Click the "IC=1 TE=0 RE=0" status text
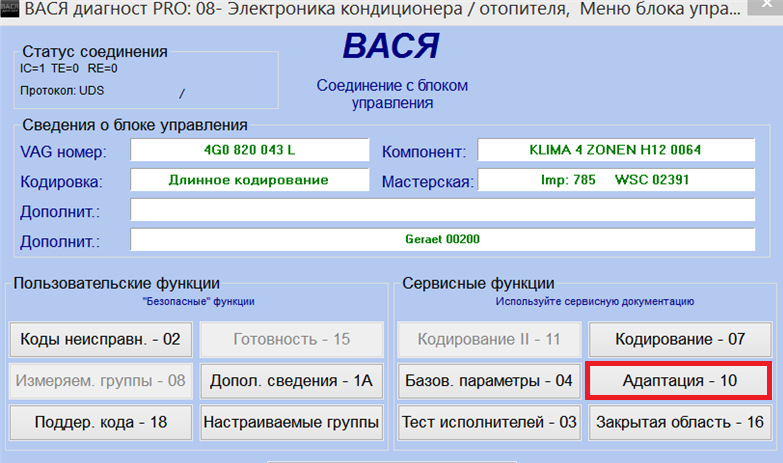Screen dimensions: 783x463 68,68
